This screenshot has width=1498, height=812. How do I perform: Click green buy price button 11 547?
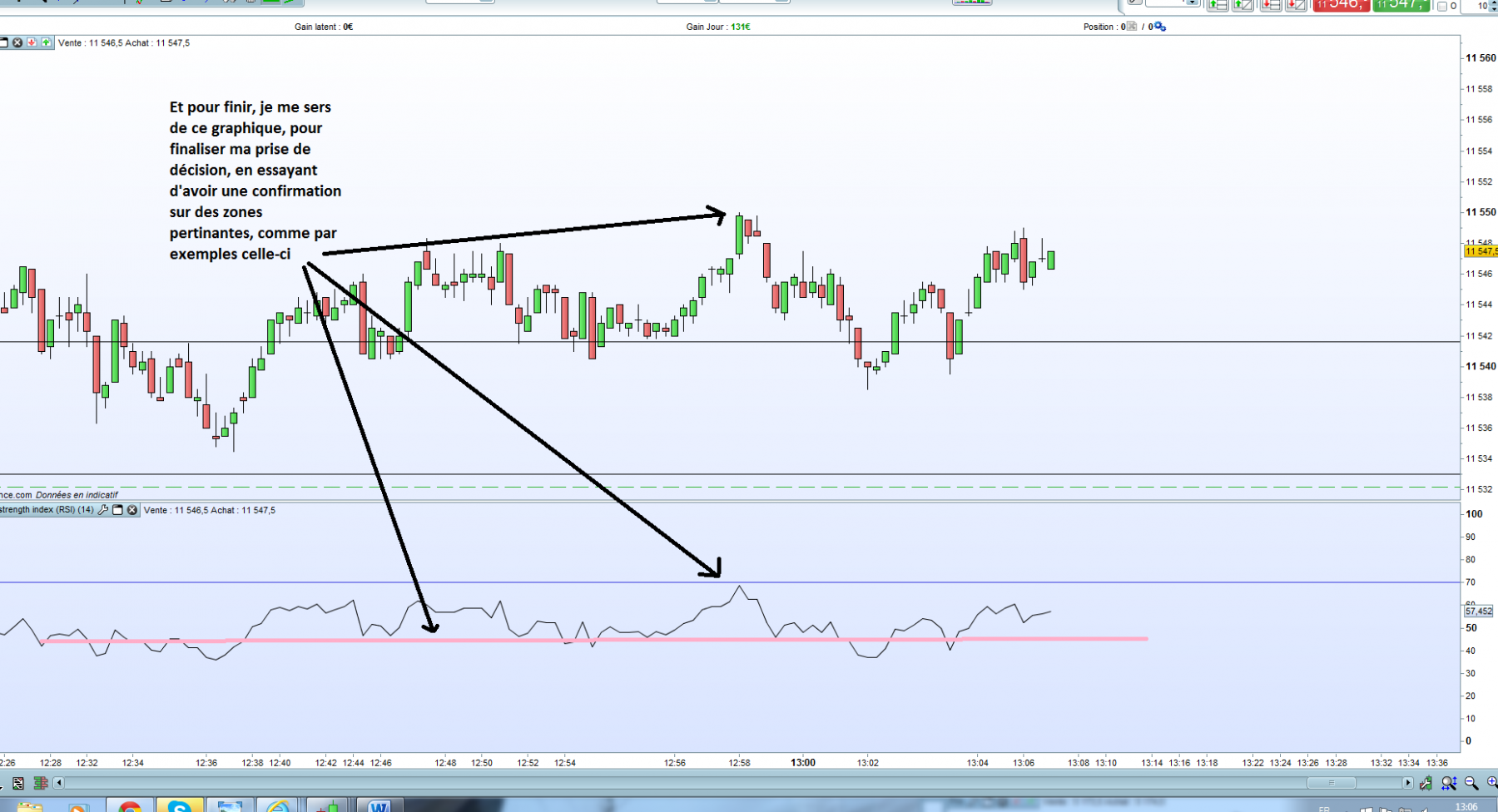coord(1401,5)
